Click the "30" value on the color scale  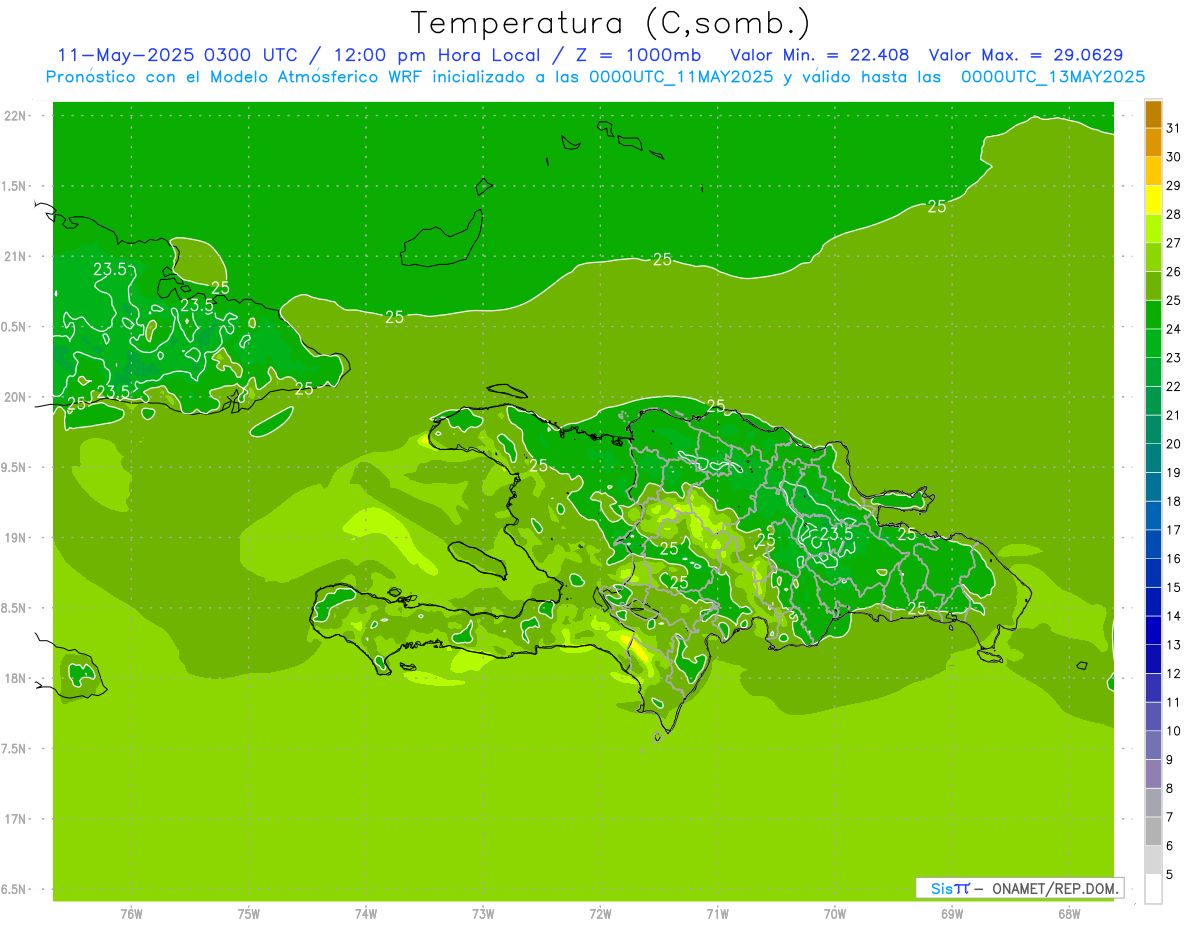1173,157
